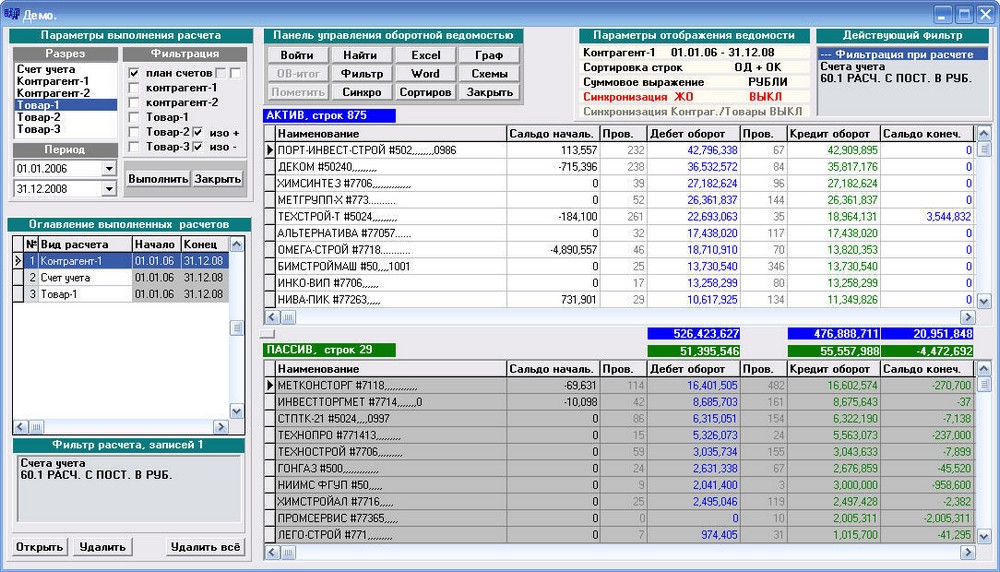The height and width of the screenshot is (572, 1000).
Task: Select calculation row 2 Счет учета
Action: 121,278
